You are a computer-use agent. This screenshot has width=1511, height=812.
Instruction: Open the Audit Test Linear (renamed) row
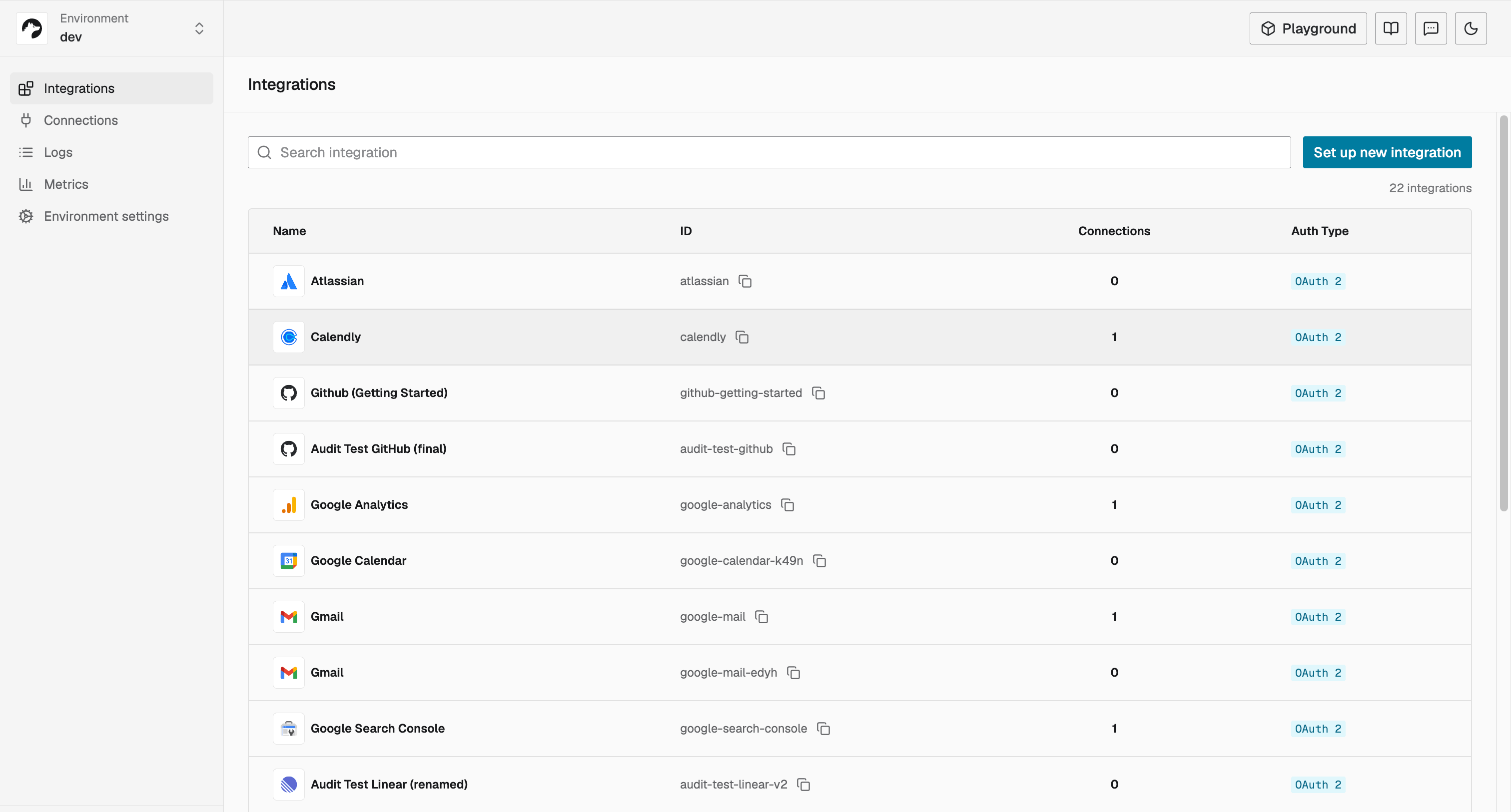859,785
